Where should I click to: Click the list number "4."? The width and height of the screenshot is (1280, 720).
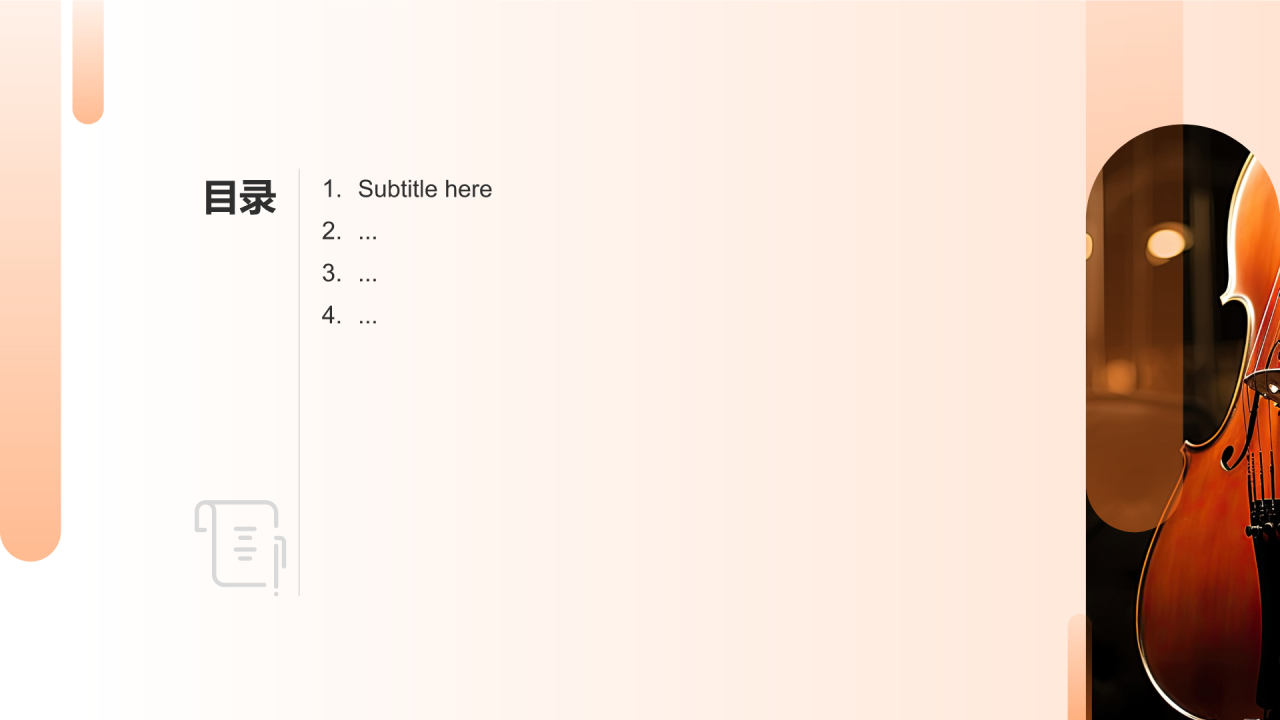(332, 315)
